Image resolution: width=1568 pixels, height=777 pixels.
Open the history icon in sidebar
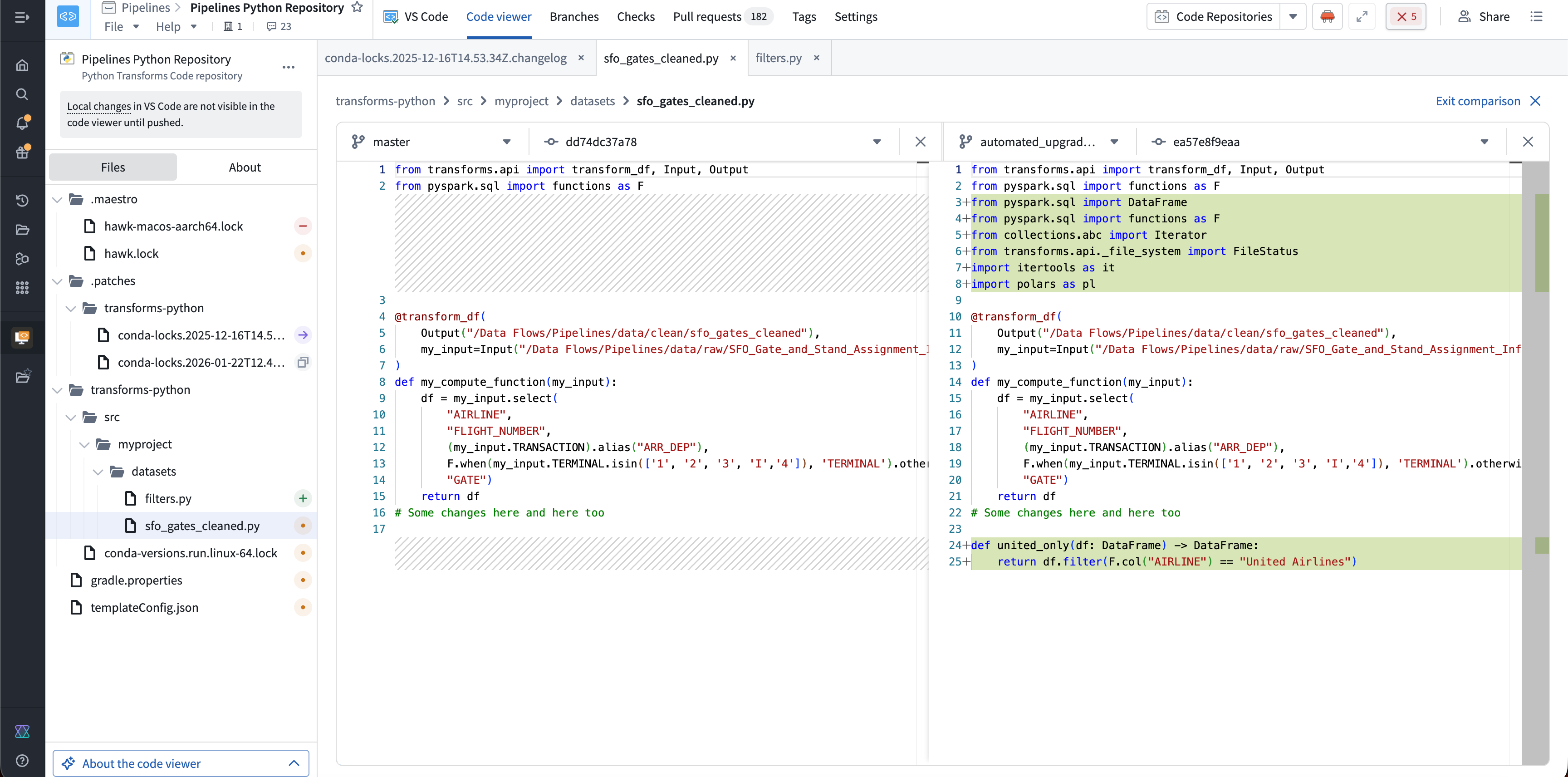click(x=22, y=200)
